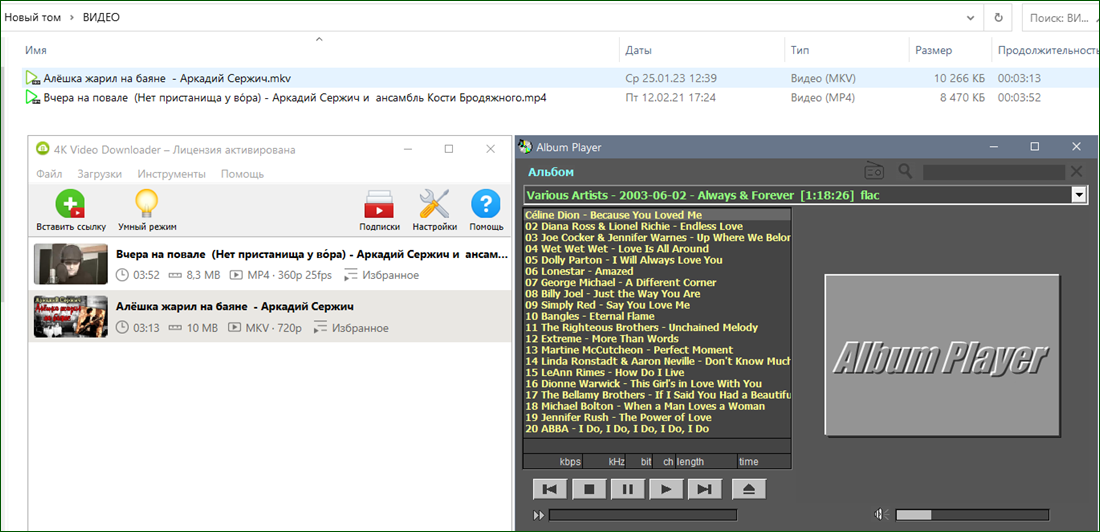The image size is (1100, 532).
Task: Select track 12 Extreme - More Than Words
Action: point(657,338)
